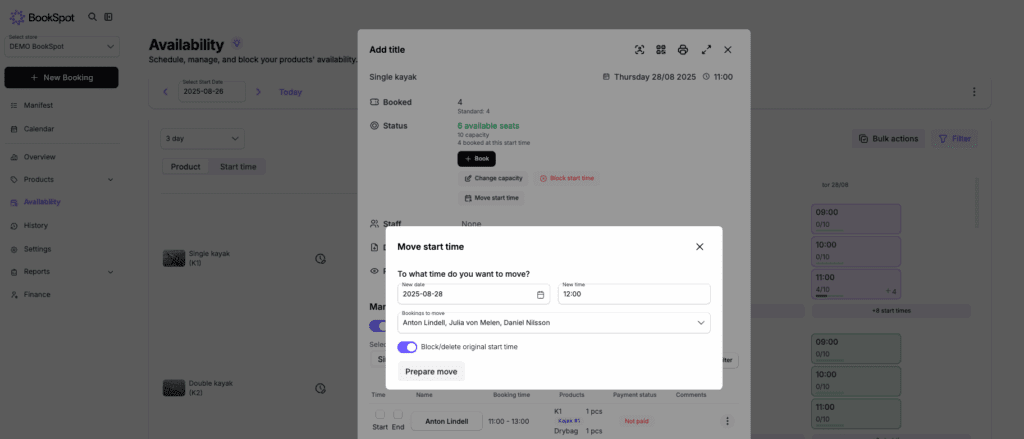Viewport: 1024px width, 439px height.
Task: Select Double kayak 10:00 green slot
Action: coord(856,381)
